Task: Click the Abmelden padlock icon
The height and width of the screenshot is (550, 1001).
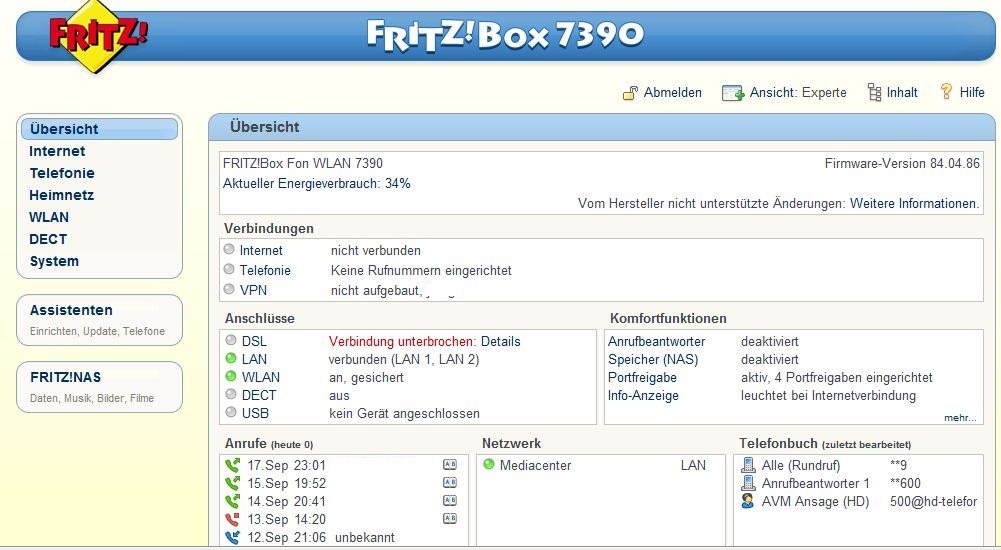Action: pyautogui.click(x=630, y=93)
